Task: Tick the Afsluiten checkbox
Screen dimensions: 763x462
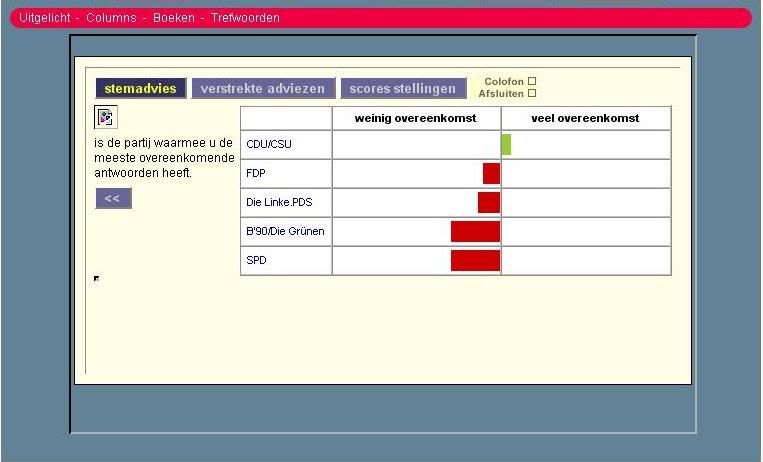Action: [x=532, y=93]
